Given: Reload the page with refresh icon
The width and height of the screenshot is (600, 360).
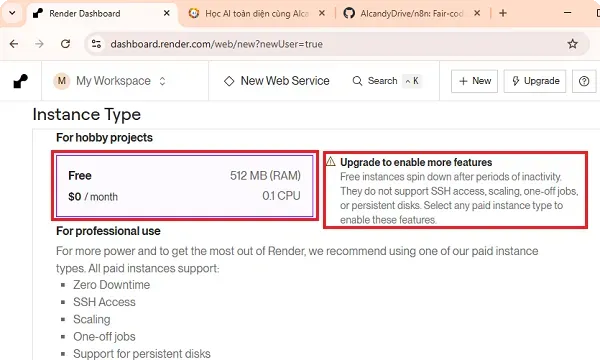Looking at the screenshot, I should (65, 44).
